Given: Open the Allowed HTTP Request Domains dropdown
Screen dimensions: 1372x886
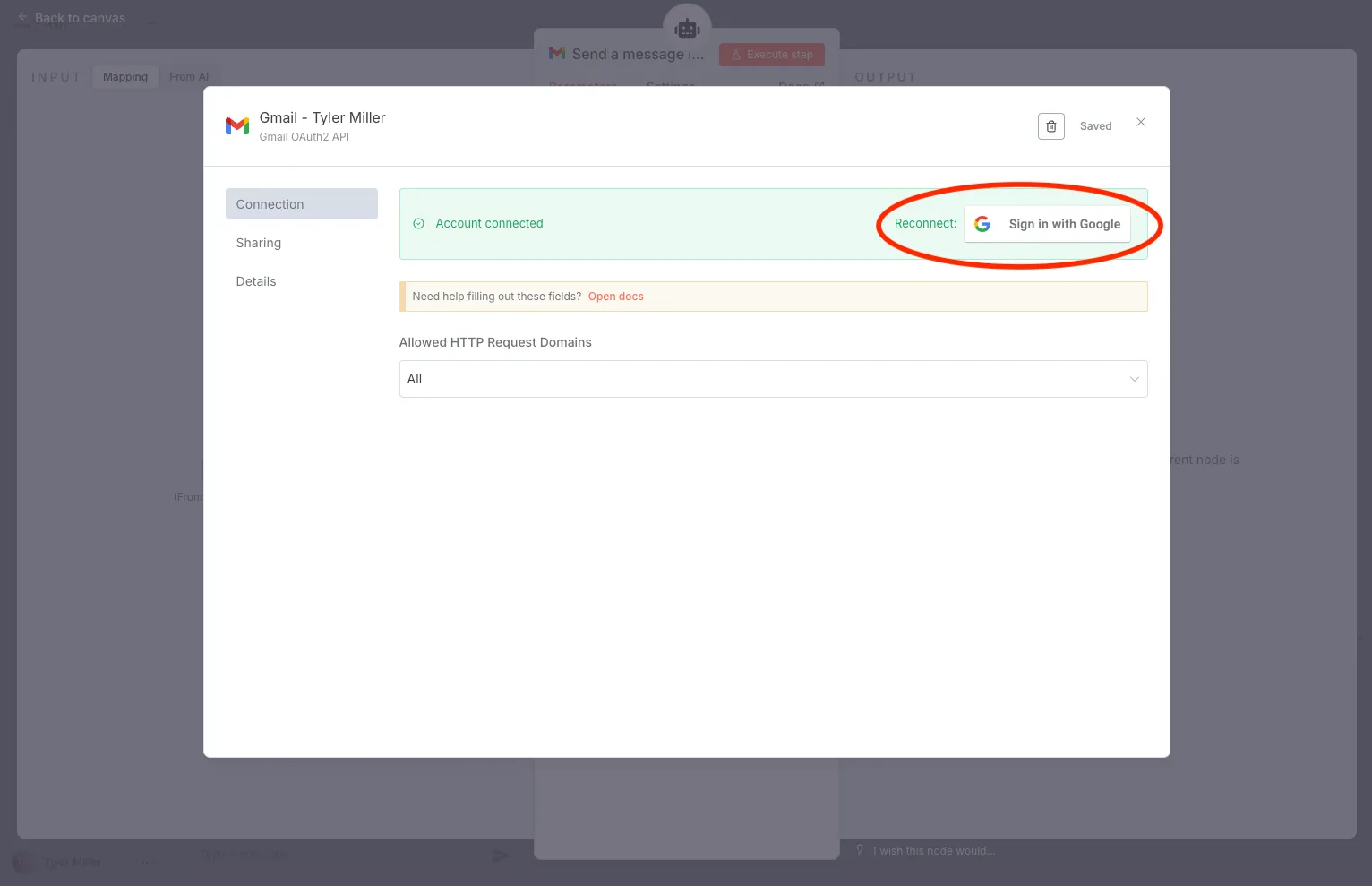Looking at the screenshot, I should [x=773, y=379].
